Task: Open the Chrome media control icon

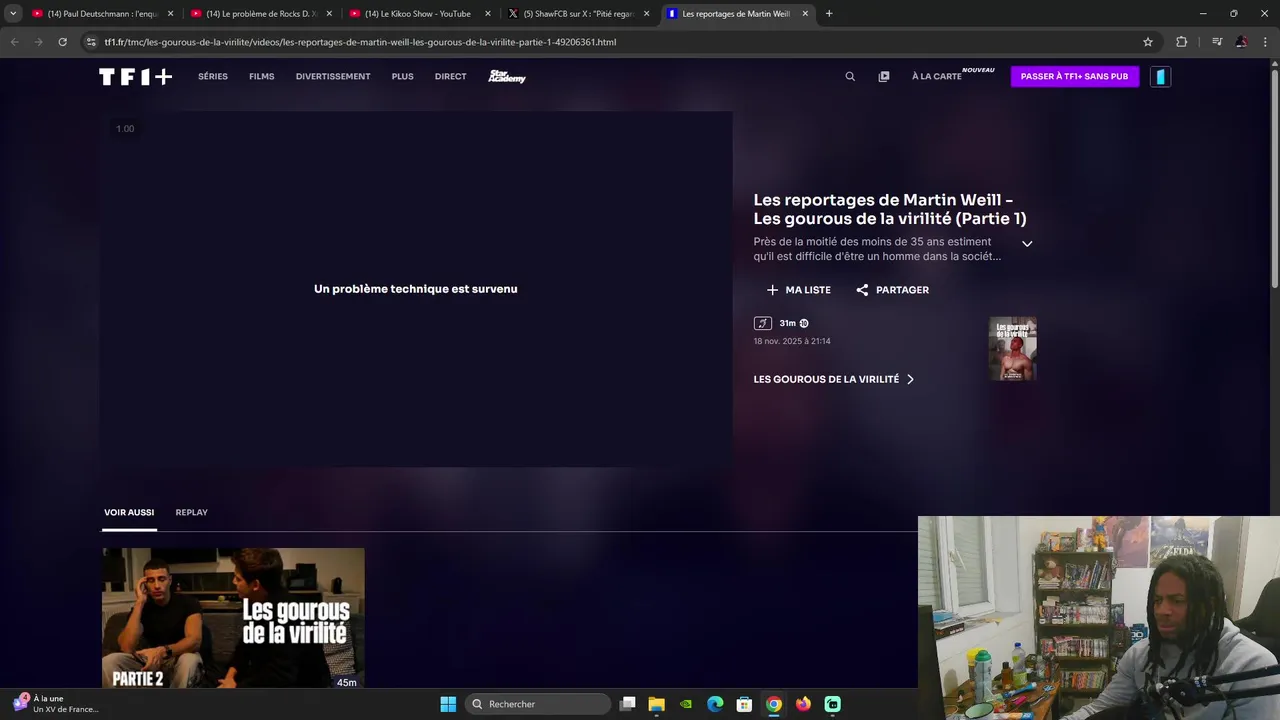Action: [1217, 42]
